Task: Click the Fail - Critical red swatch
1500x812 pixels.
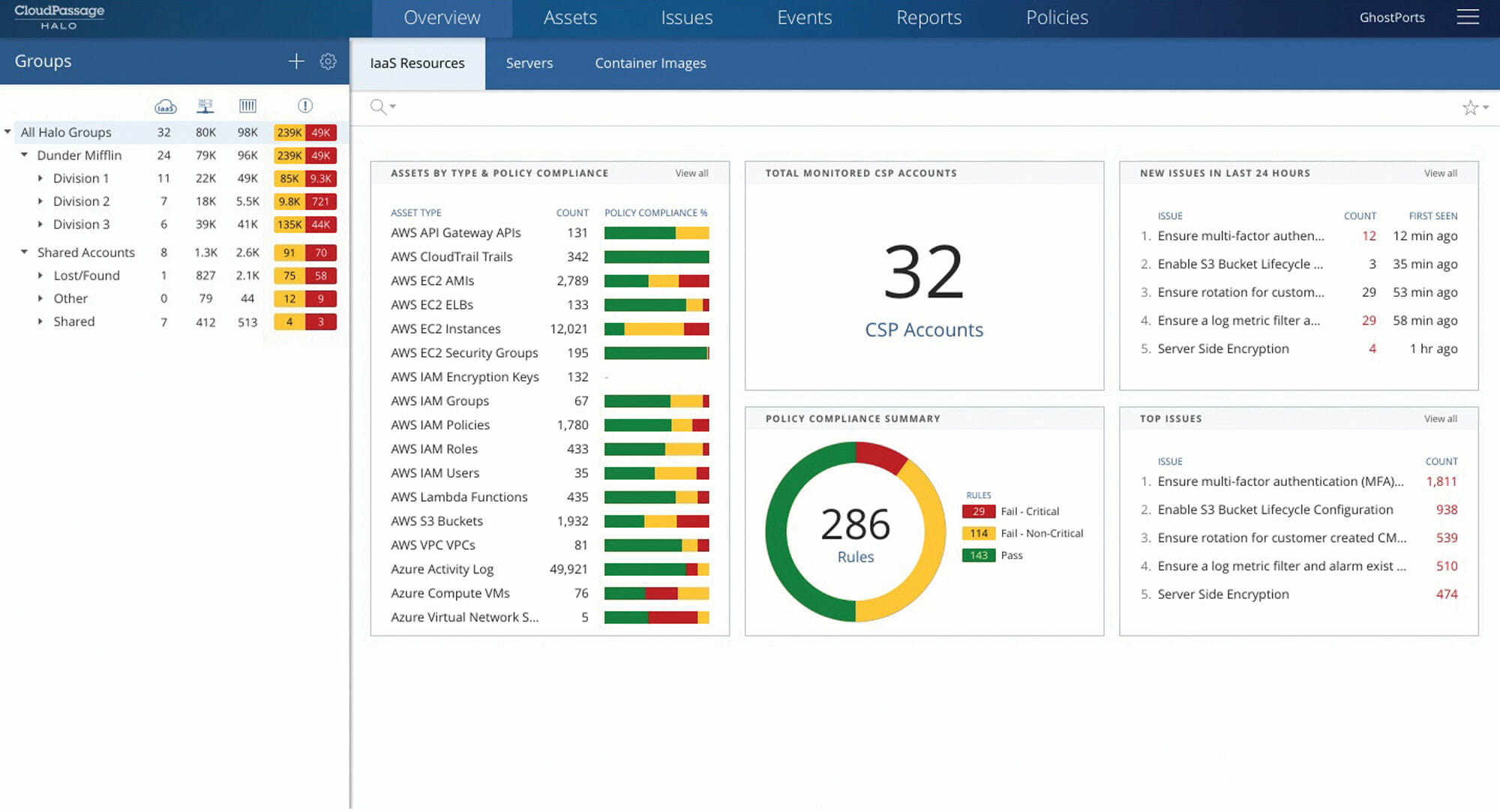Action: tap(978, 511)
